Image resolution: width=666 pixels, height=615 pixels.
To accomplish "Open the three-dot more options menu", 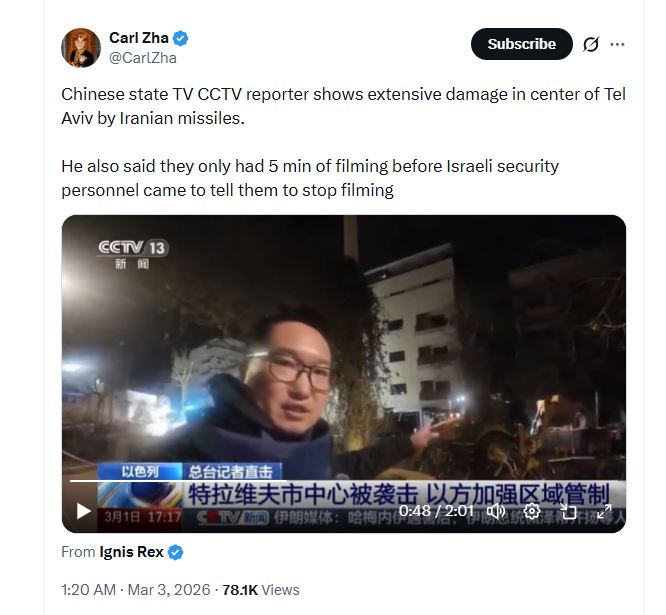I will (617, 44).
